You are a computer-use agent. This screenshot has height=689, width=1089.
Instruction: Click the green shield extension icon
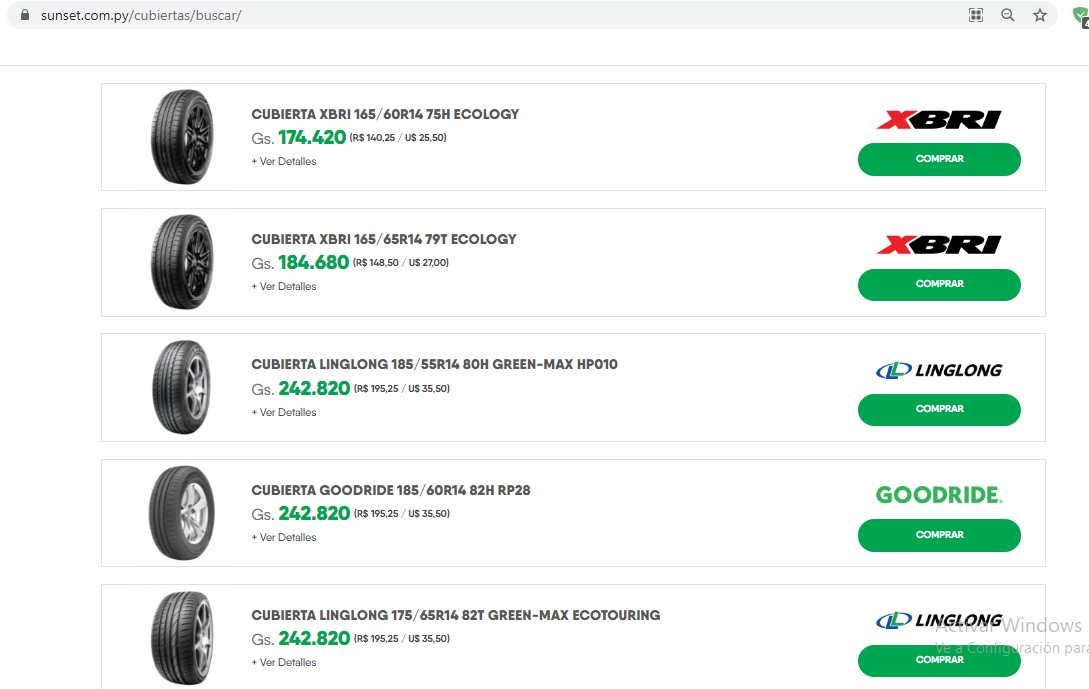pos(1080,16)
